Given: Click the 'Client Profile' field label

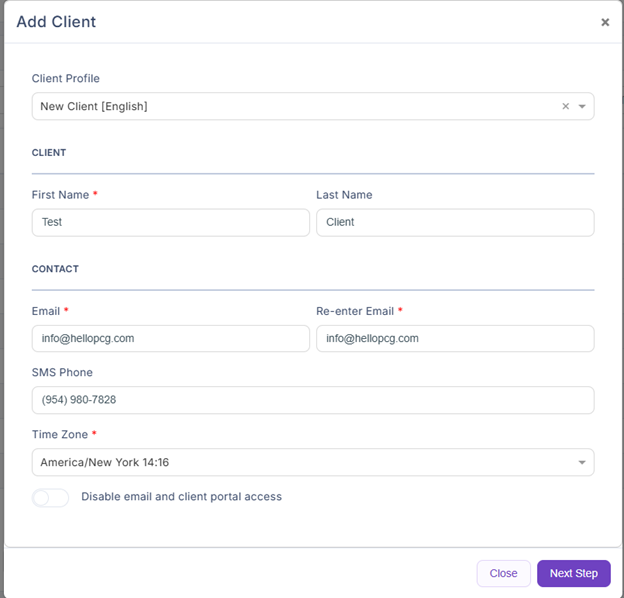Looking at the screenshot, I should [66, 79].
